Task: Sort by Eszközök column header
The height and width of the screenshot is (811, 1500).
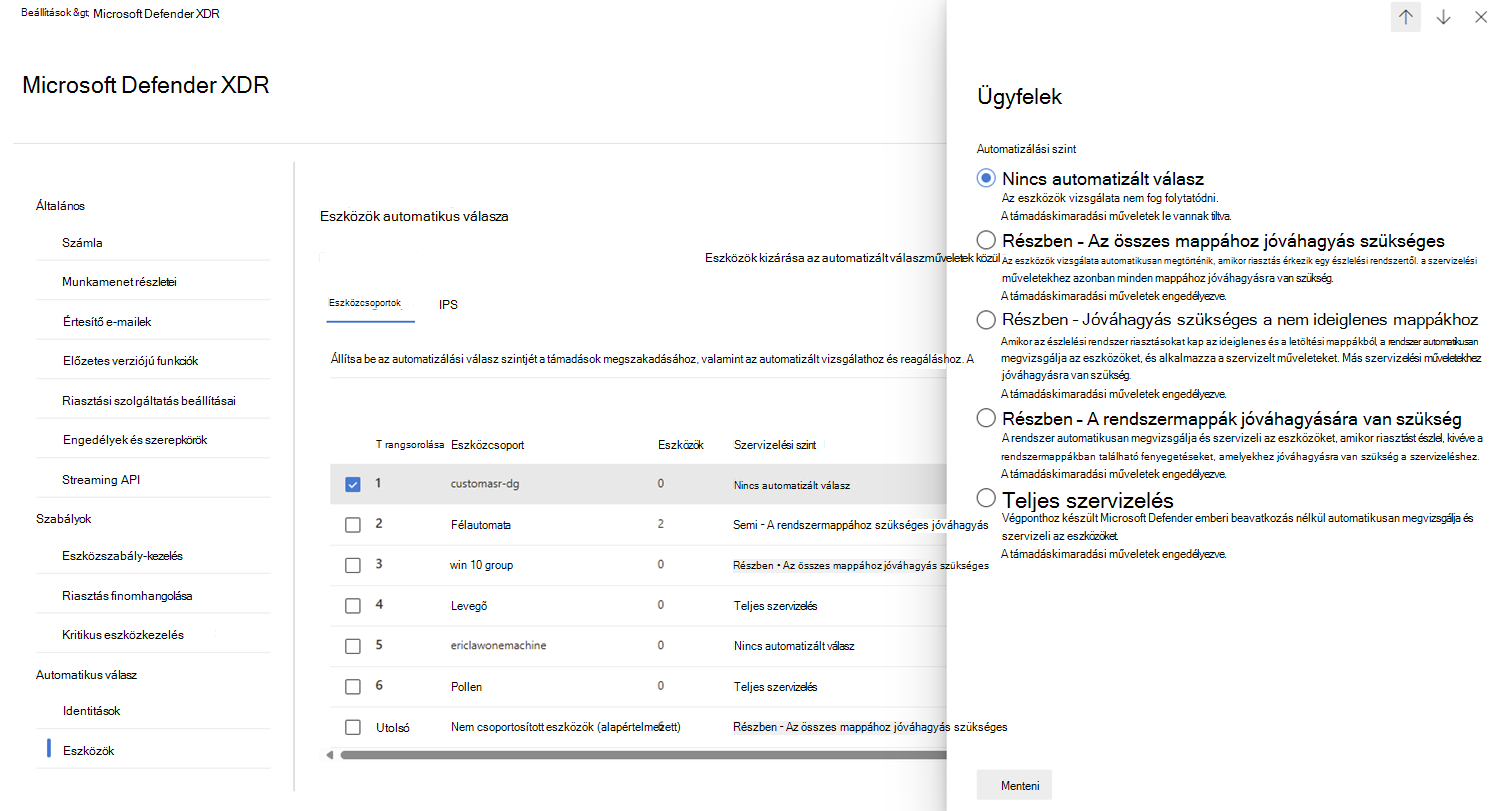Action: [x=680, y=445]
